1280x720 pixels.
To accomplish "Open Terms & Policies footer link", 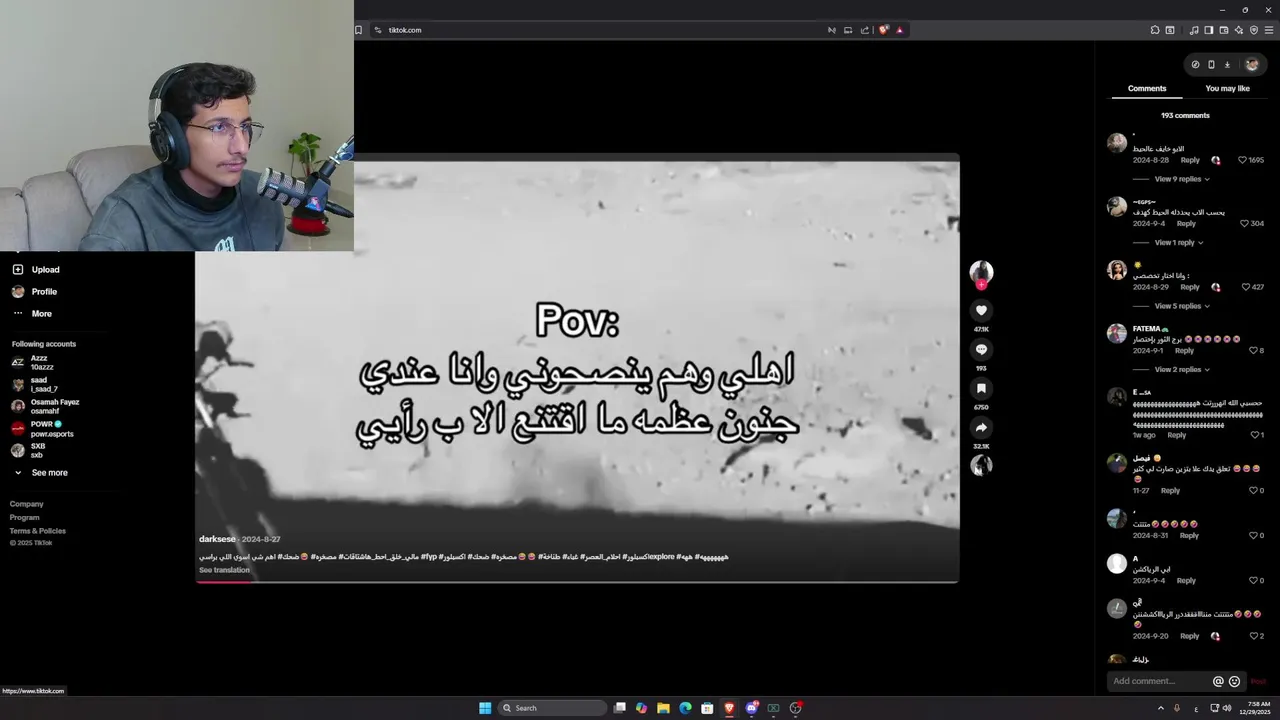I will (x=38, y=531).
